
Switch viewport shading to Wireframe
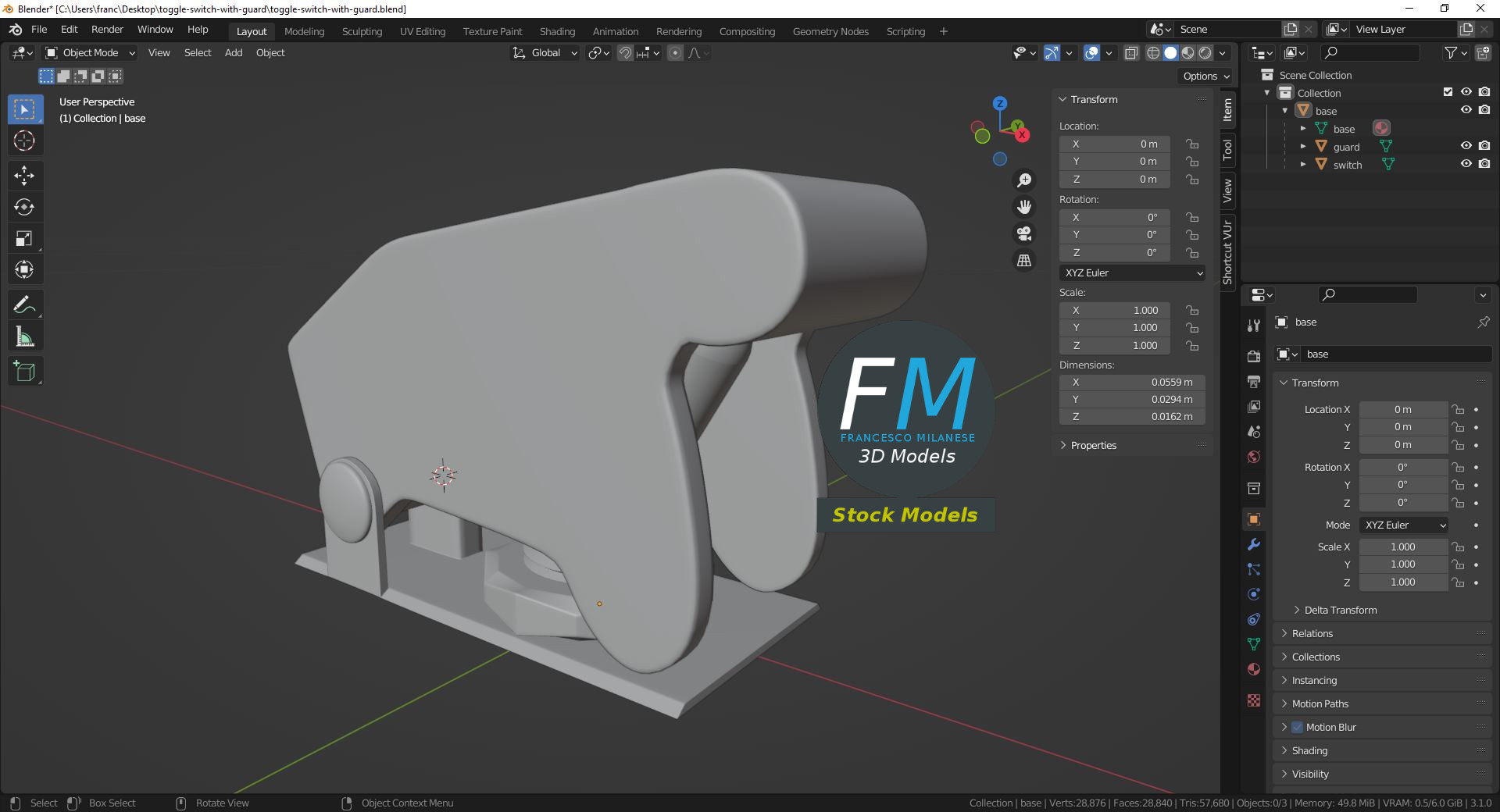[1153, 53]
